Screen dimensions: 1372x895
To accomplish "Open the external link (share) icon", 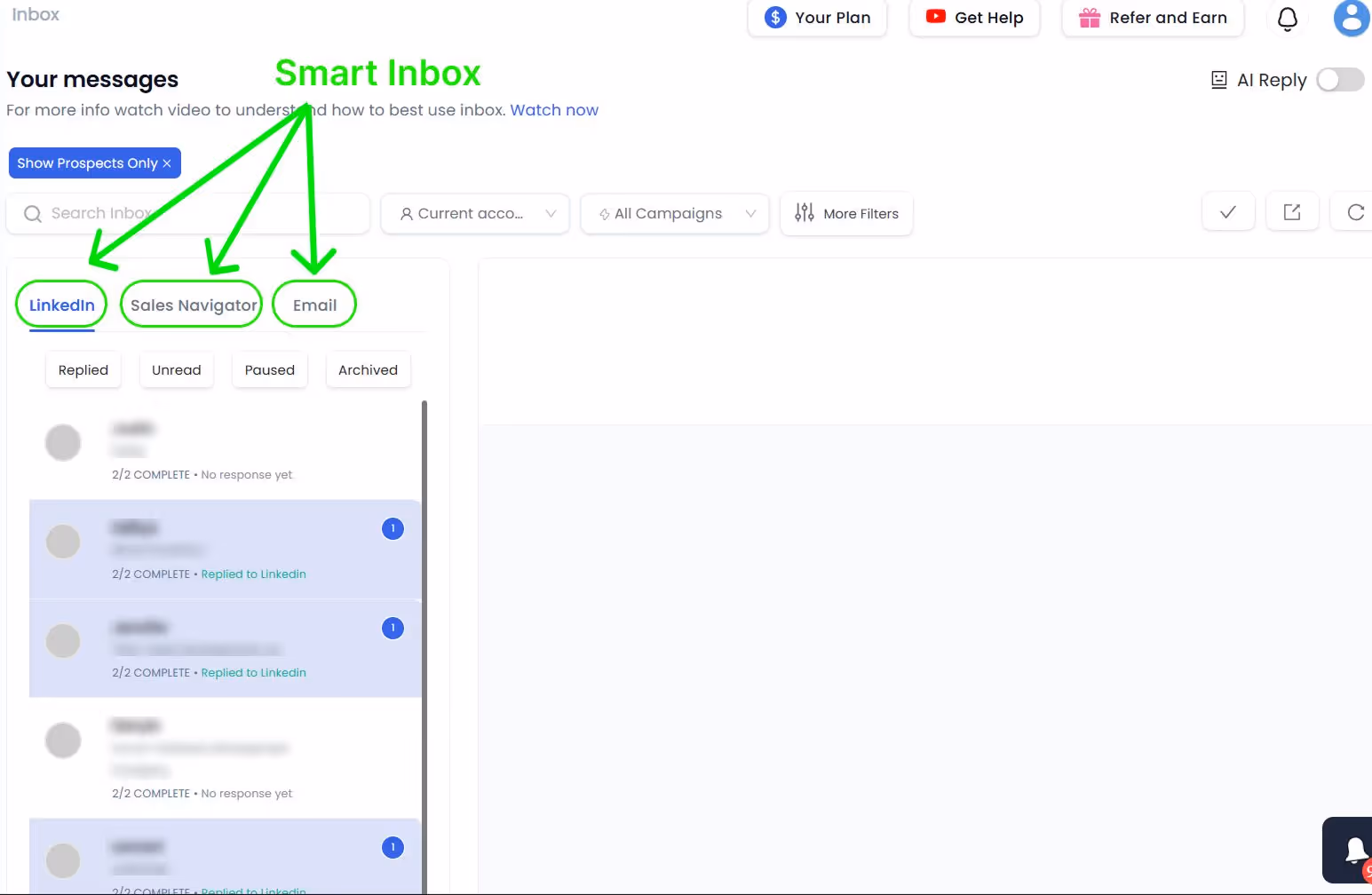I will (x=1292, y=211).
